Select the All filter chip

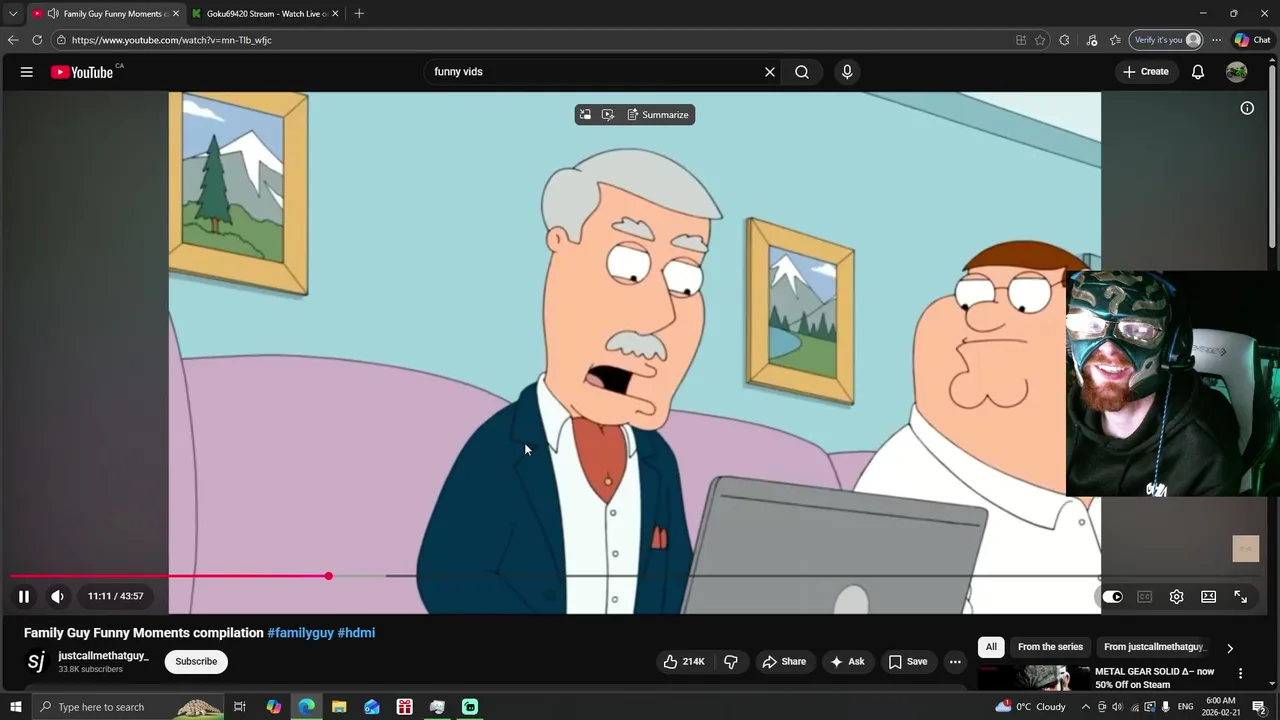click(991, 647)
